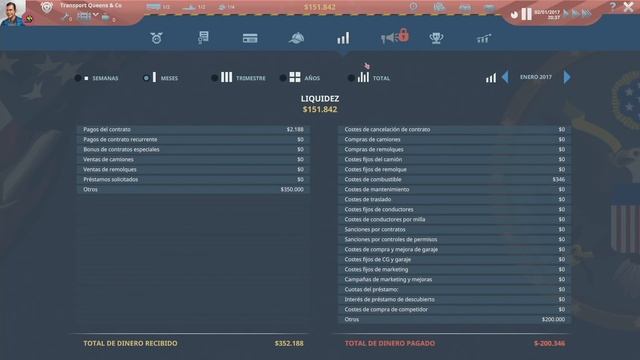
Task: Open the contracts document icon tab
Action: [203, 38]
